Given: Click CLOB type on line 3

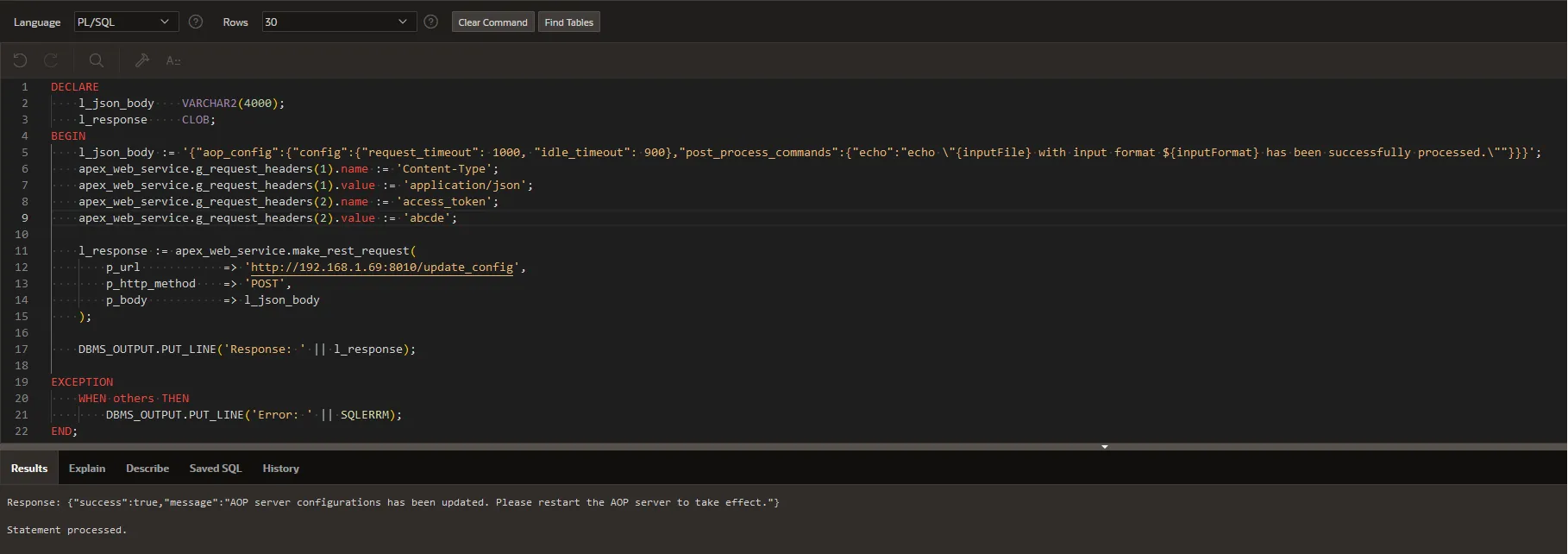Looking at the screenshot, I should click(x=196, y=120).
